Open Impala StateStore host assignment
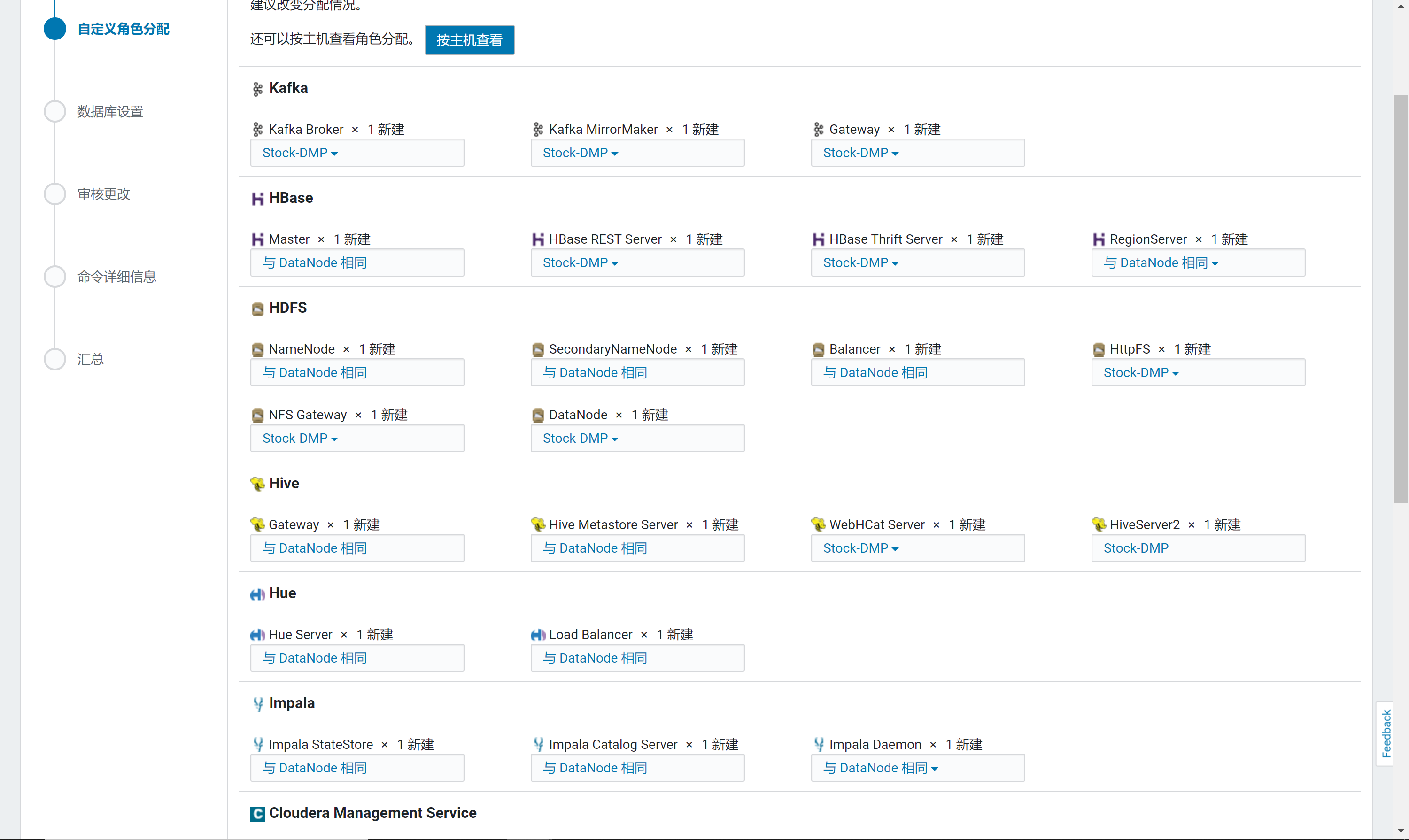 [357, 768]
